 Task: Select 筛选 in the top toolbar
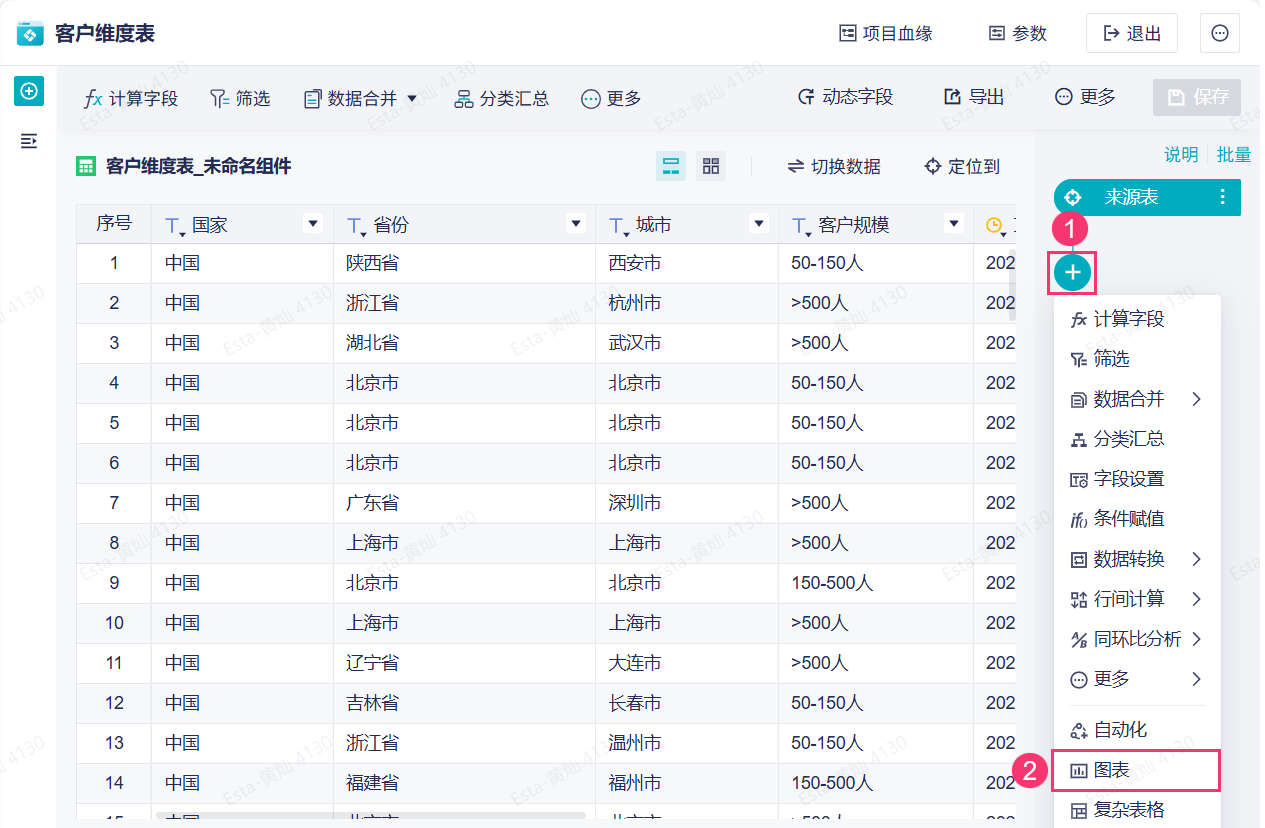tap(240, 98)
